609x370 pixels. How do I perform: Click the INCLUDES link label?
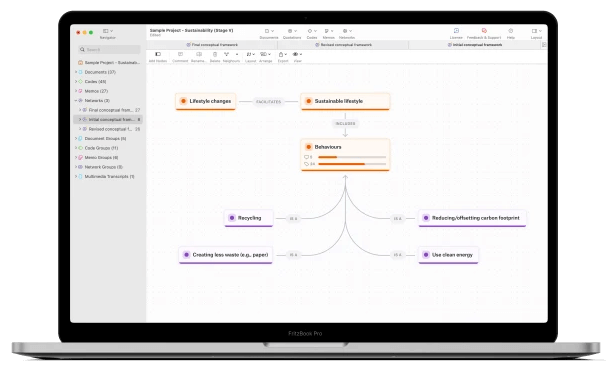pos(345,123)
